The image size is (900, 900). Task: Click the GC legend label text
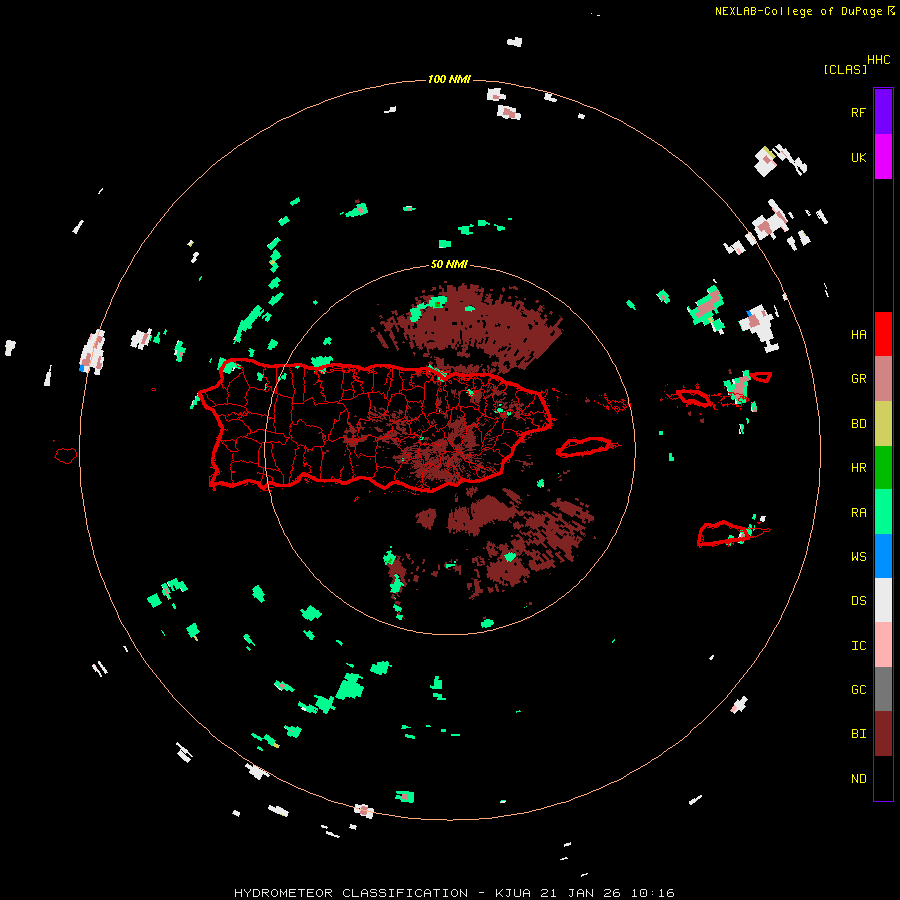point(859,690)
